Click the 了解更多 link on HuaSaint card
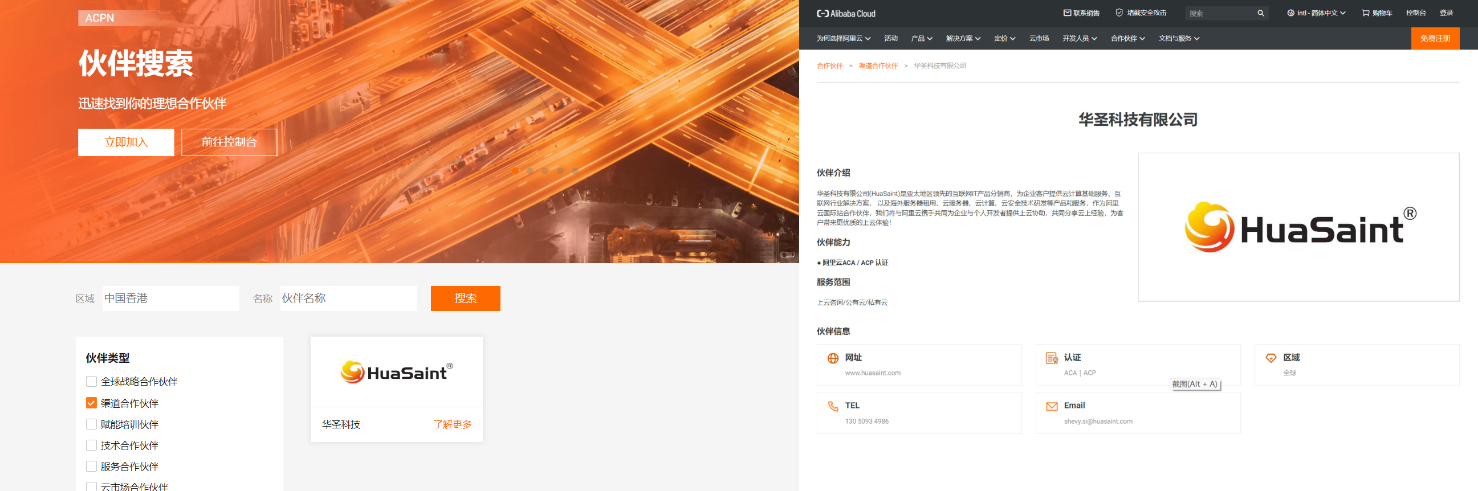Viewport: 1478px width, 491px height. [452, 424]
